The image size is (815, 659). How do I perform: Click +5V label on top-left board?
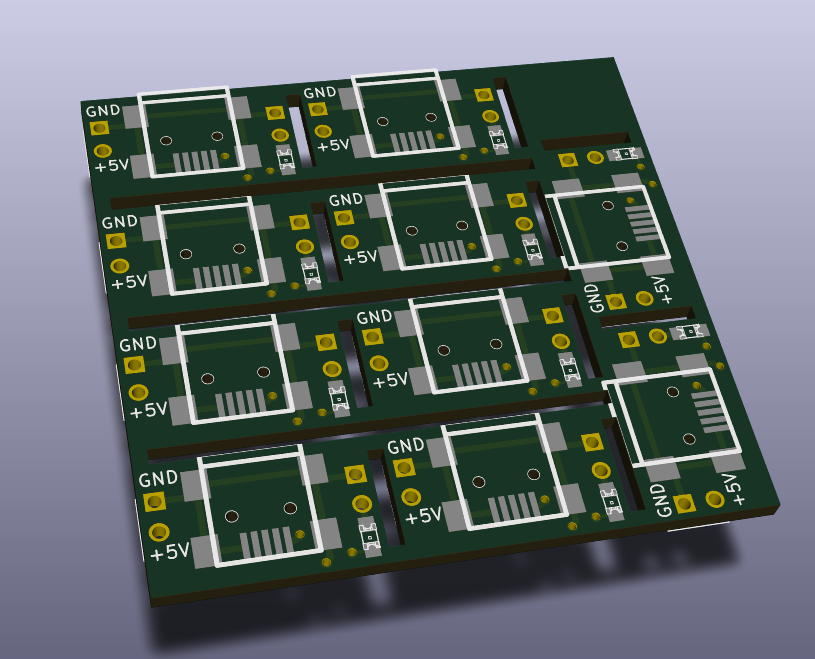(112, 166)
